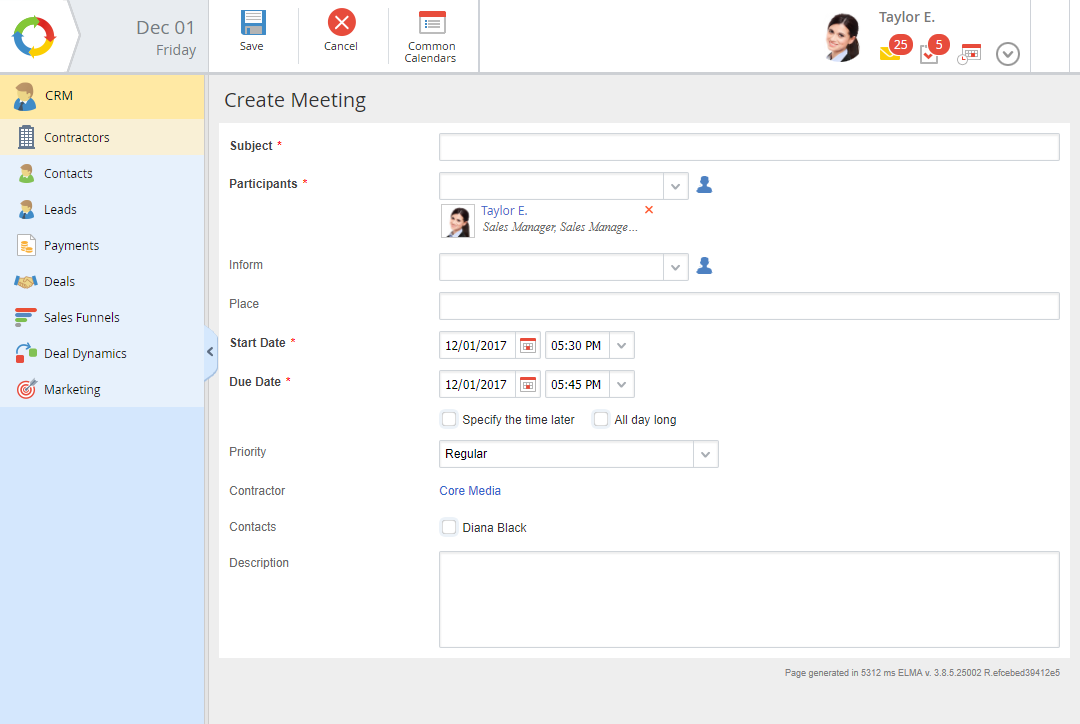
Task: Open the Start Date time dropdown
Action: tap(621, 346)
